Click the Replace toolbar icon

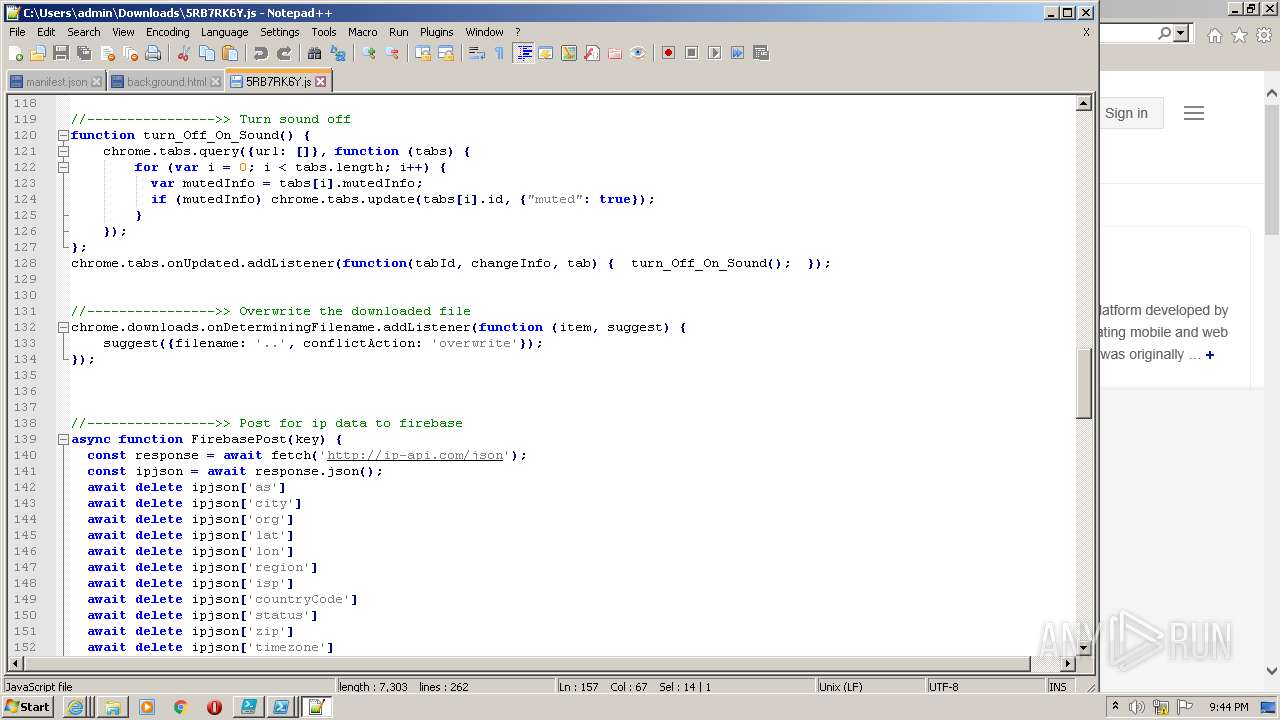click(338, 53)
